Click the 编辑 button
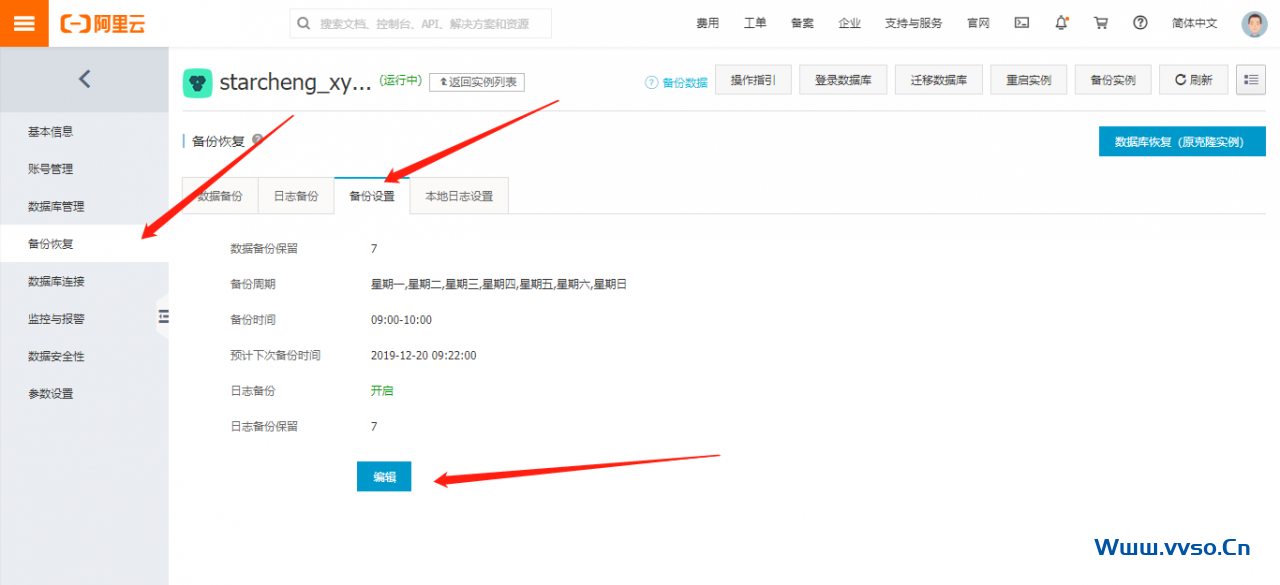The width and height of the screenshot is (1280, 585). point(384,477)
